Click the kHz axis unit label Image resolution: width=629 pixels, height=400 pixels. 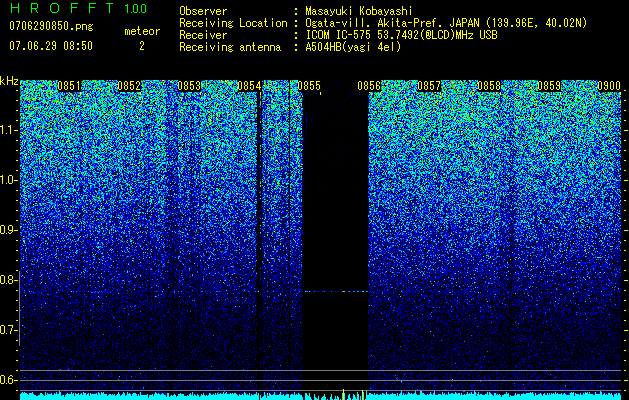coord(9,81)
